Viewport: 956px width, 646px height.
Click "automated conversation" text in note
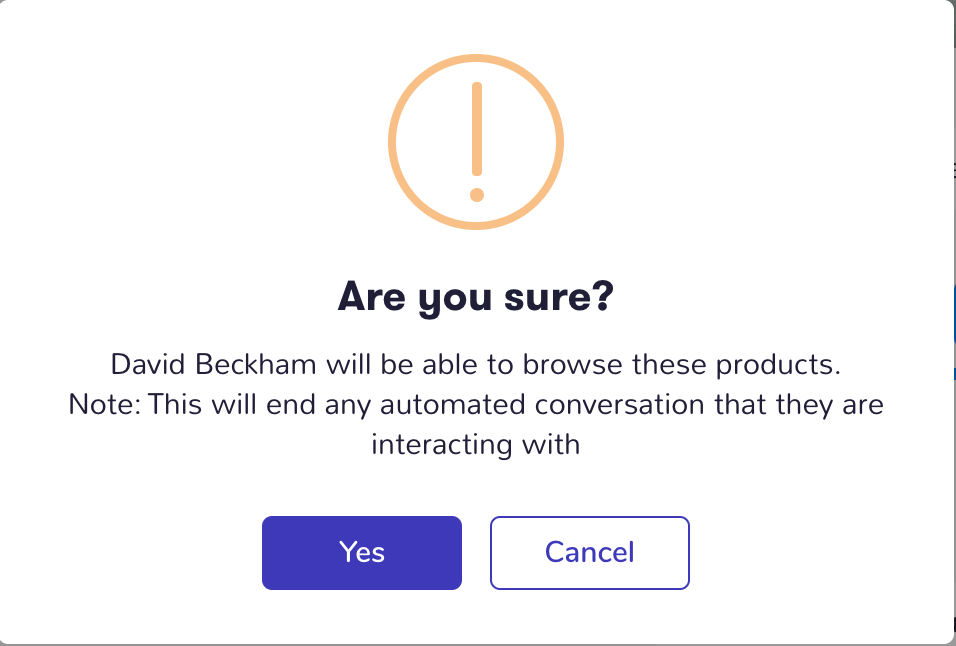542,404
